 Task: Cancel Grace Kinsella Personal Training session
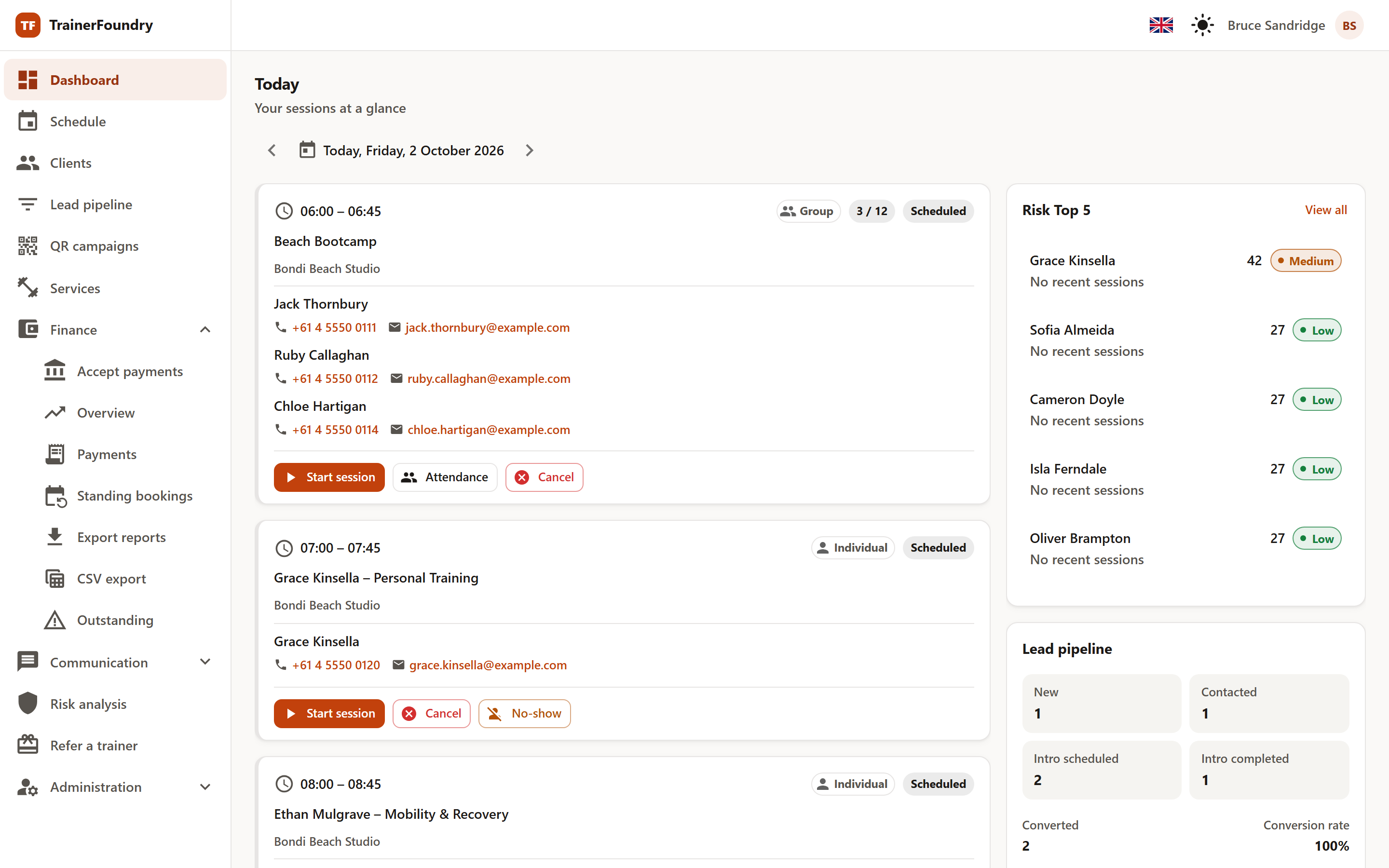431,713
